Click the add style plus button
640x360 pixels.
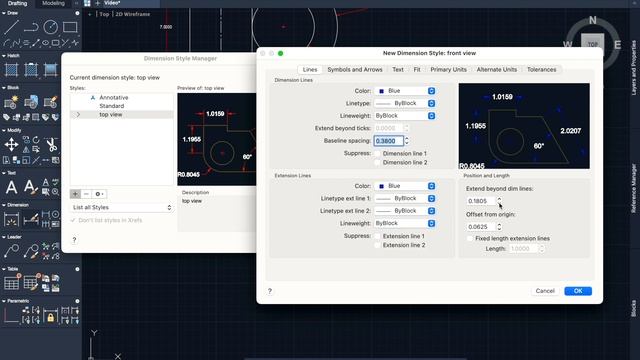point(75,194)
